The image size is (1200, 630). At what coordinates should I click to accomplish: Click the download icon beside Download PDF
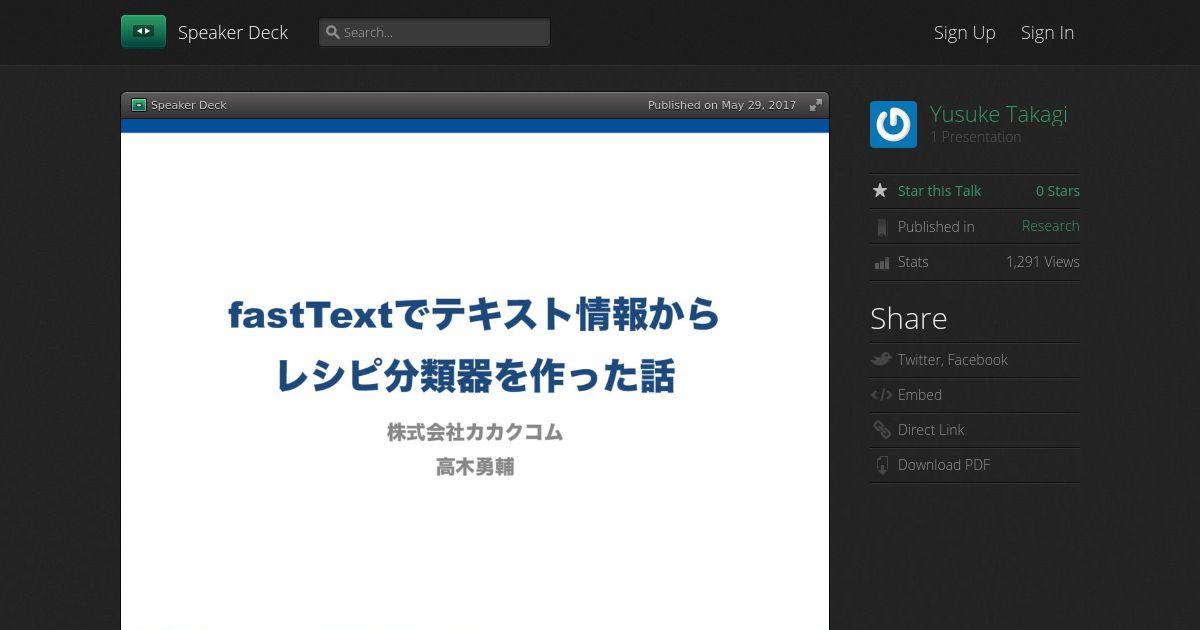pos(881,465)
